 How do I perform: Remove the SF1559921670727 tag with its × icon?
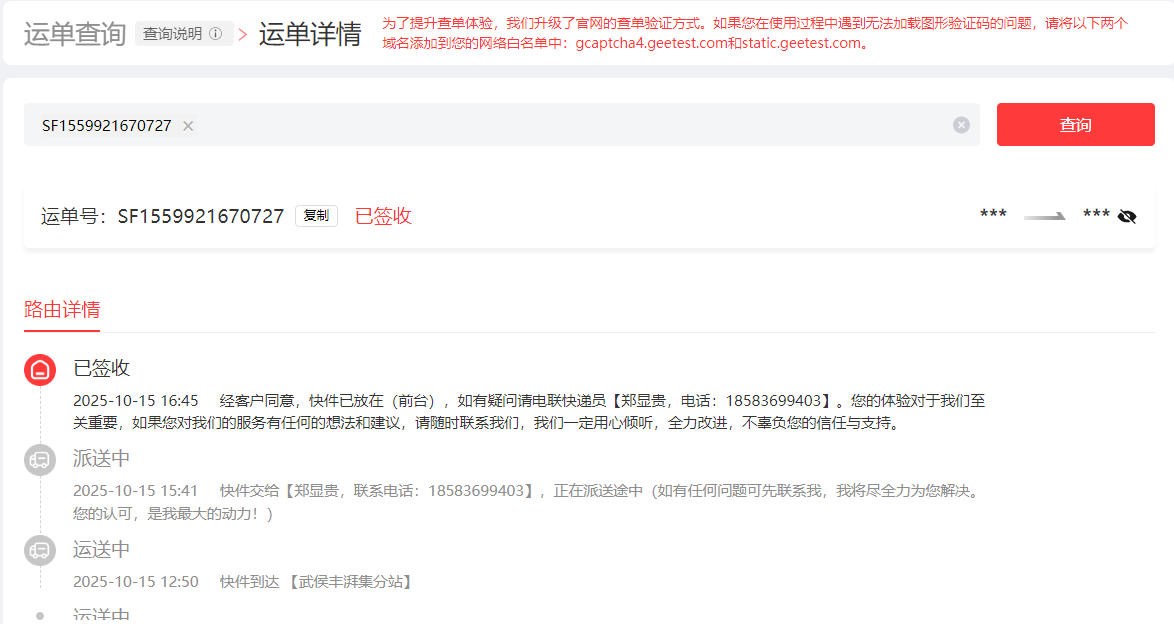[x=188, y=126]
